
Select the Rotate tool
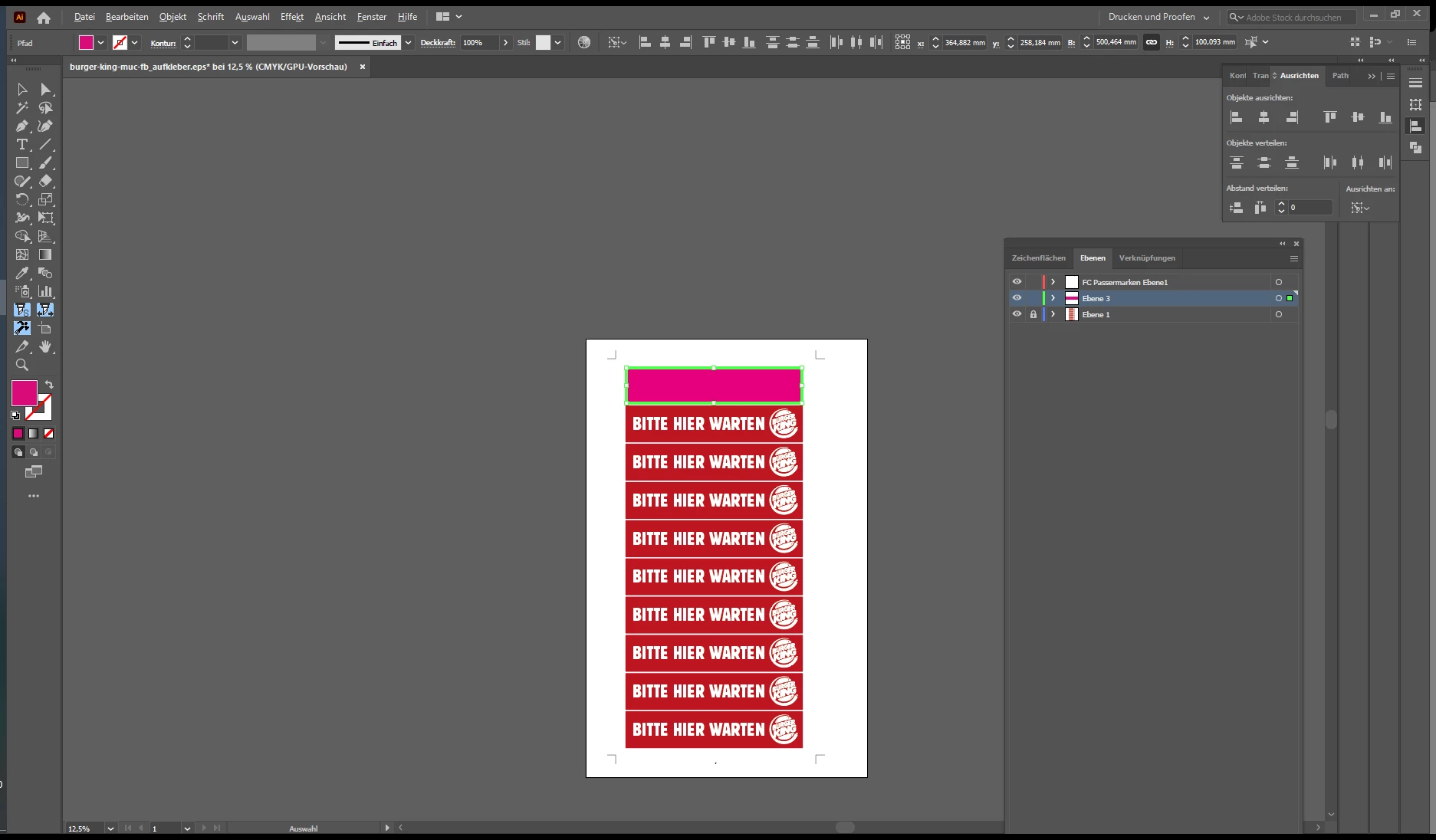pos(22,200)
